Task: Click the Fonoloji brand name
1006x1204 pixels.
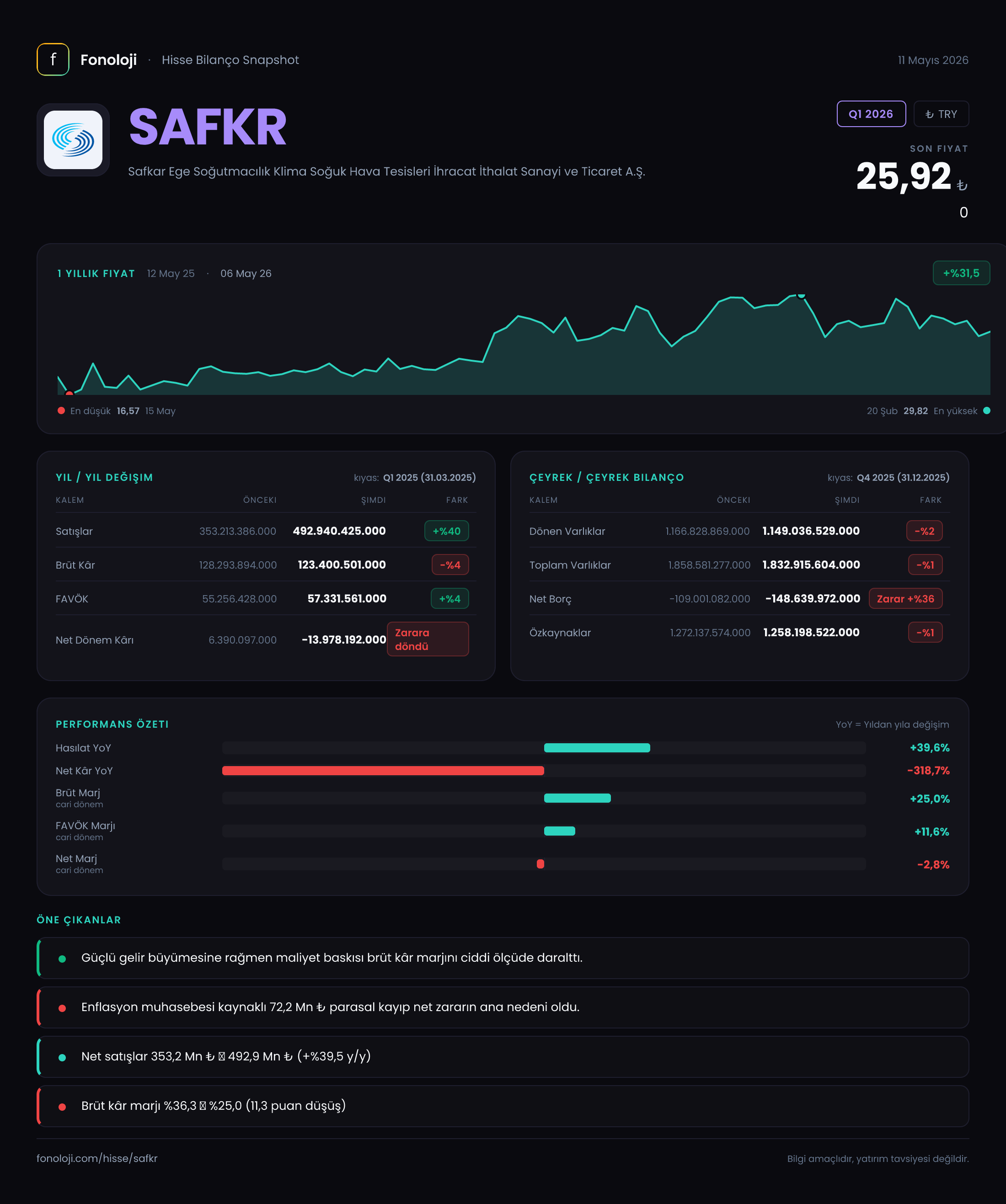Action: (108, 59)
